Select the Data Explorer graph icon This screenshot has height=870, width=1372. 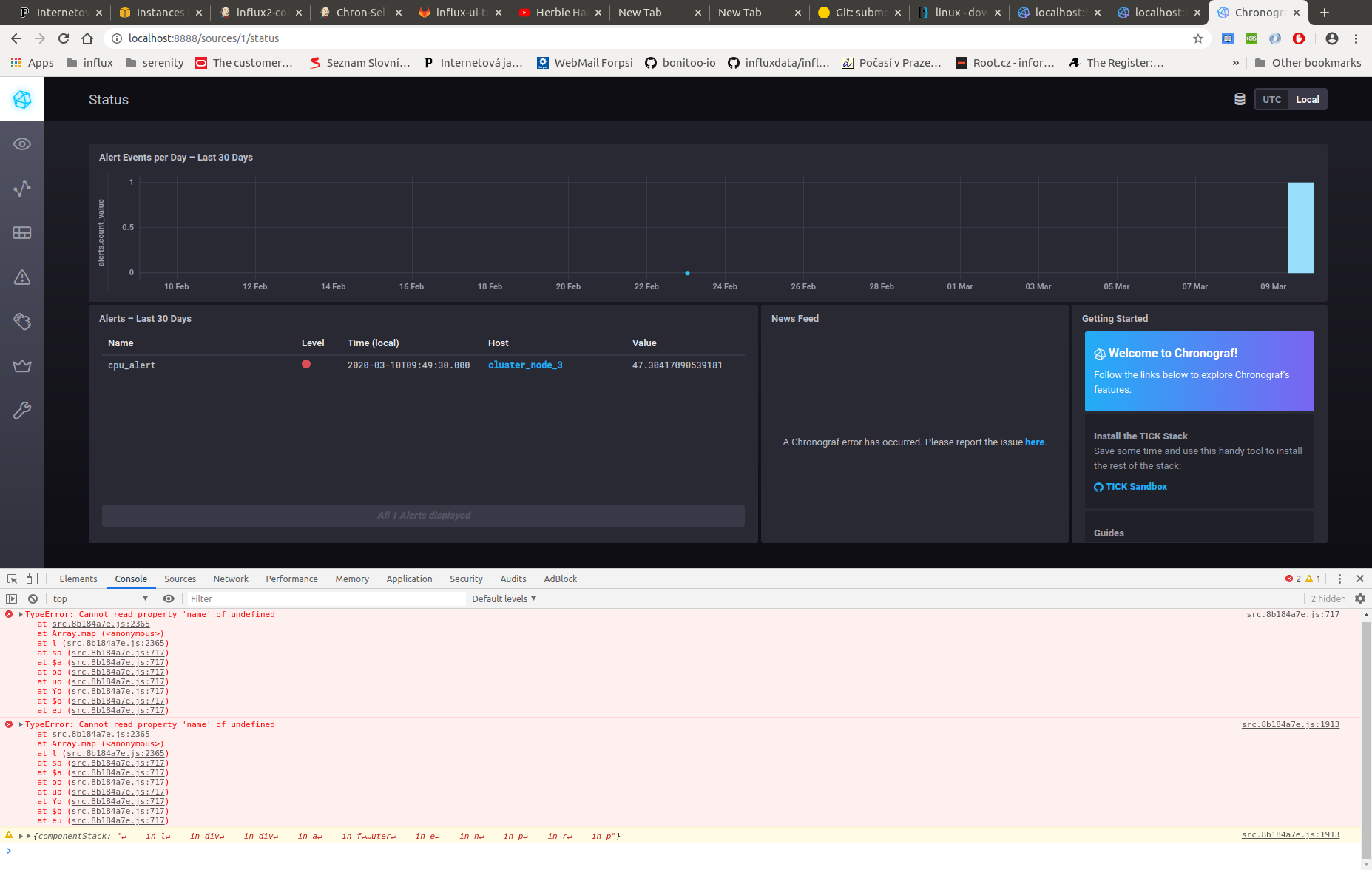[22, 188]
